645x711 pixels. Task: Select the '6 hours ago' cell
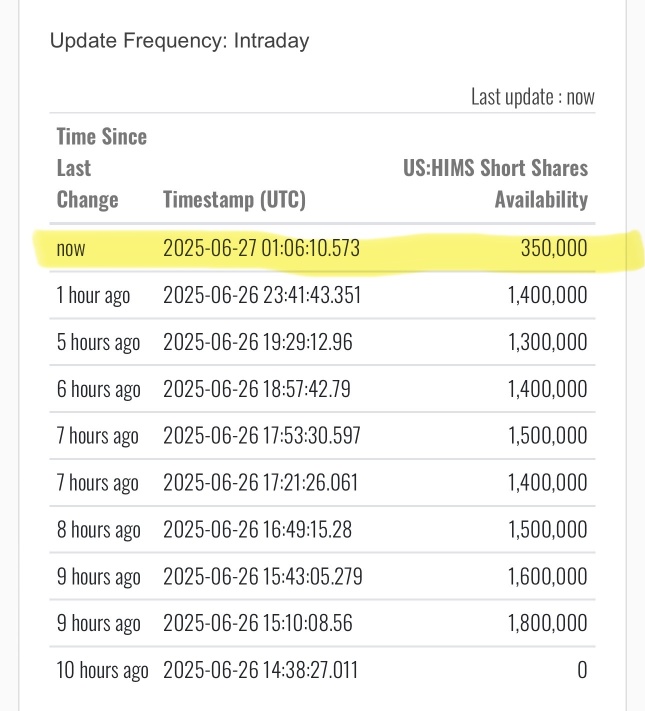click(x=98, y=390)
